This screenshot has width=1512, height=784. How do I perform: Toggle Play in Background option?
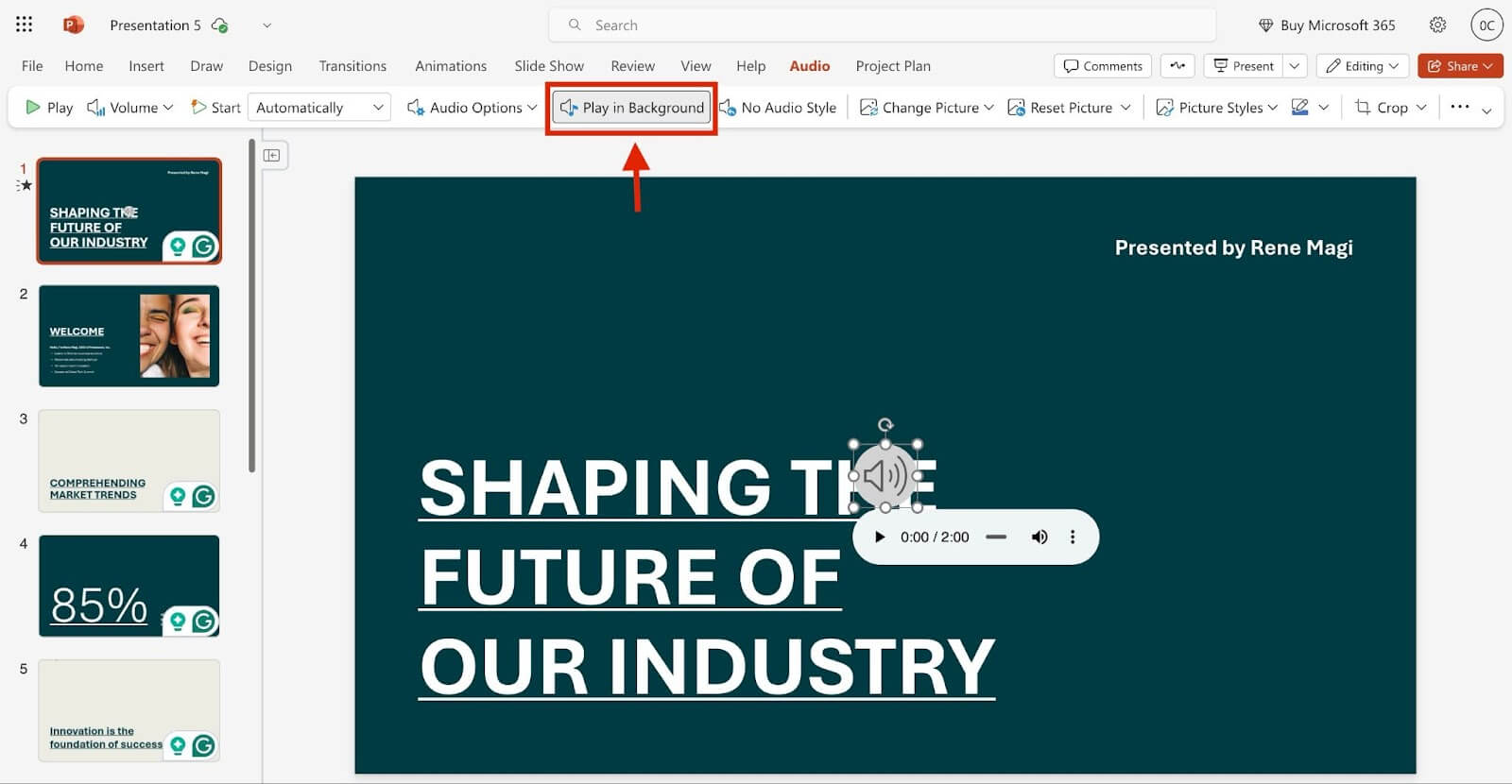pyautogui.click(x=632, y=108)
